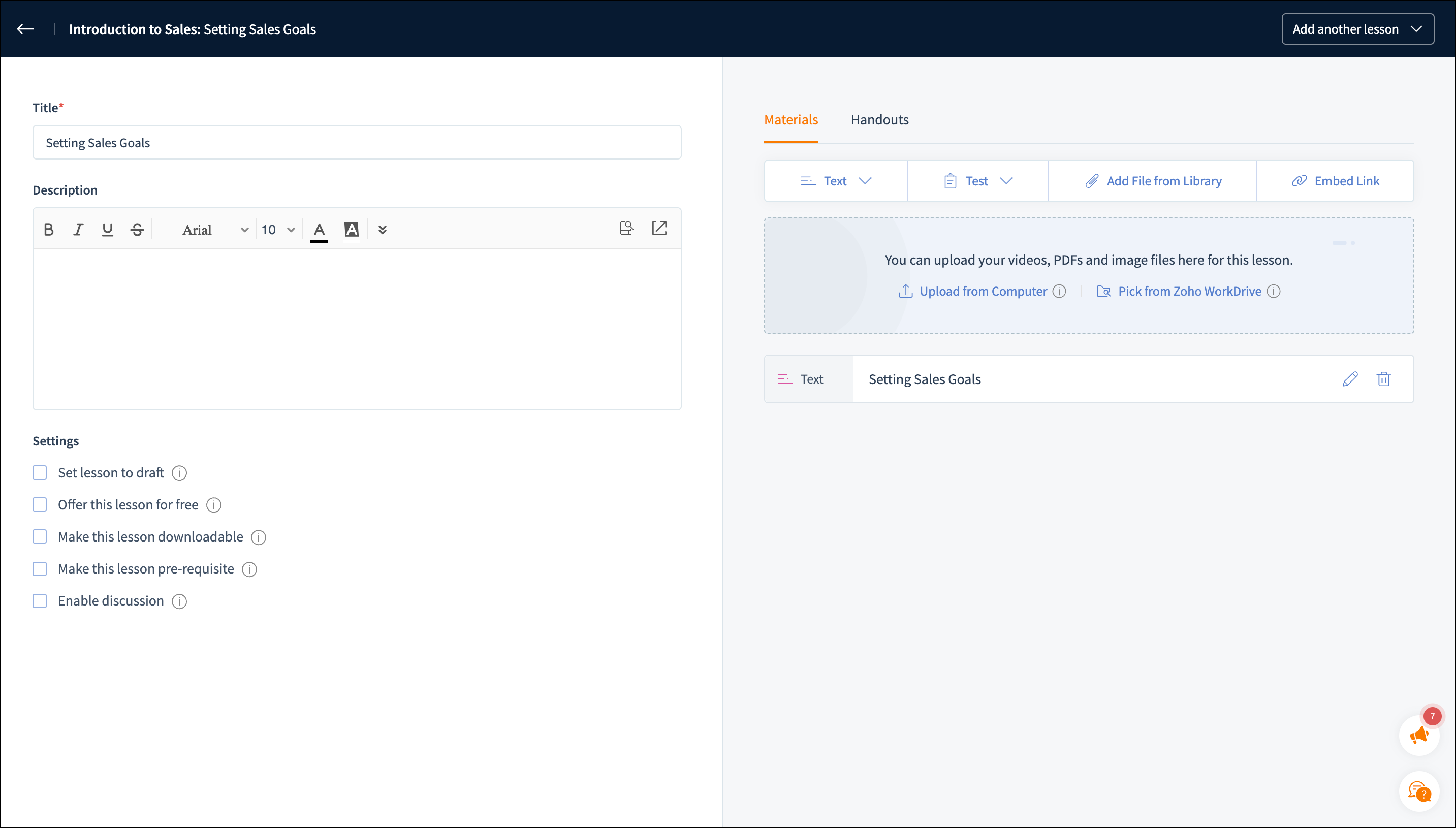Tick the Enable discussion checkbox
1456x828 pixels.
click(40, 600)
